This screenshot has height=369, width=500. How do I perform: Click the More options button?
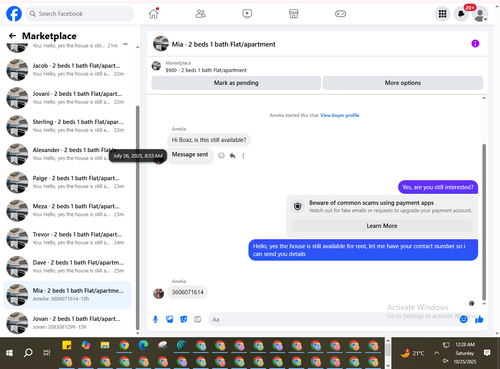(403, 83)
